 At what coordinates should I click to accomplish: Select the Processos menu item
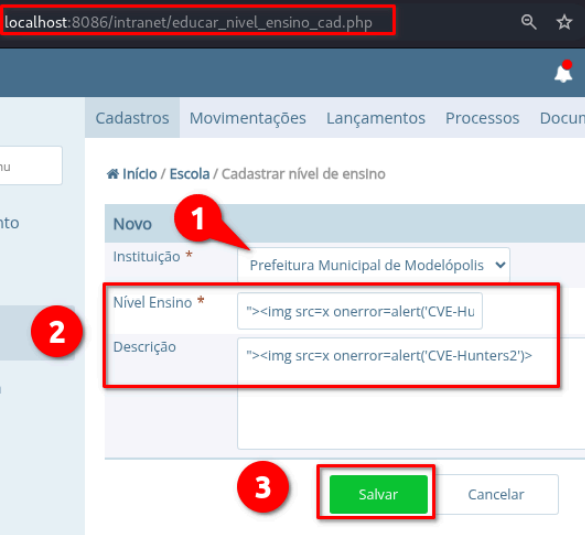click(x=482, y=118)
